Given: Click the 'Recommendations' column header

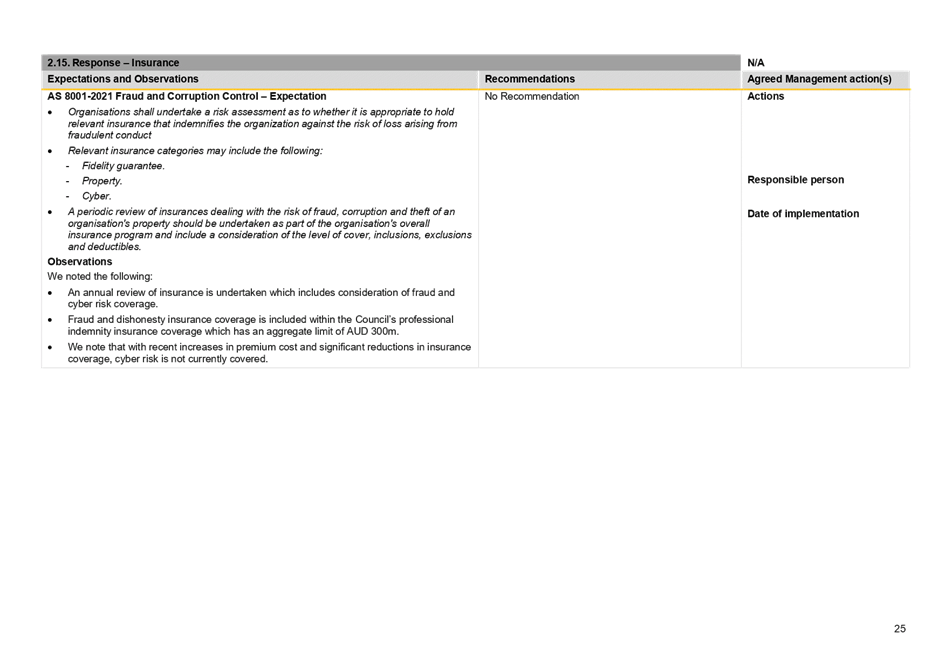Looking at the screenshot, I should tap(529, 79).
